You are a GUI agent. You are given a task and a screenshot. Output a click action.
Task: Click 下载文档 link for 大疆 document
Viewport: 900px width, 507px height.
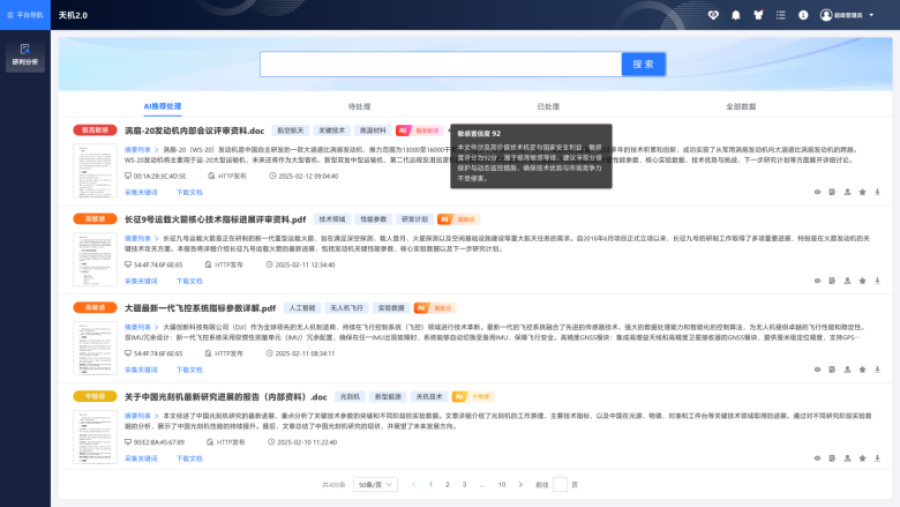[189, 368]
